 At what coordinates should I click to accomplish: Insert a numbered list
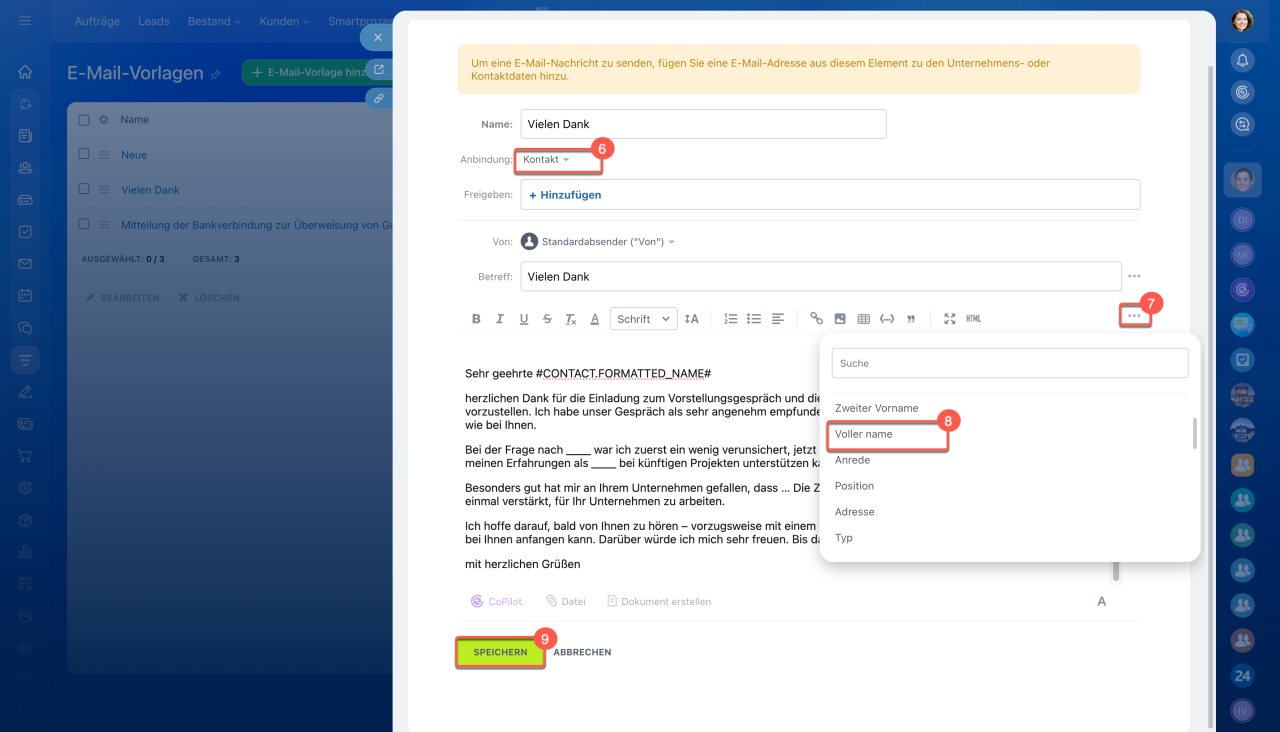click(x=731, y=319)
